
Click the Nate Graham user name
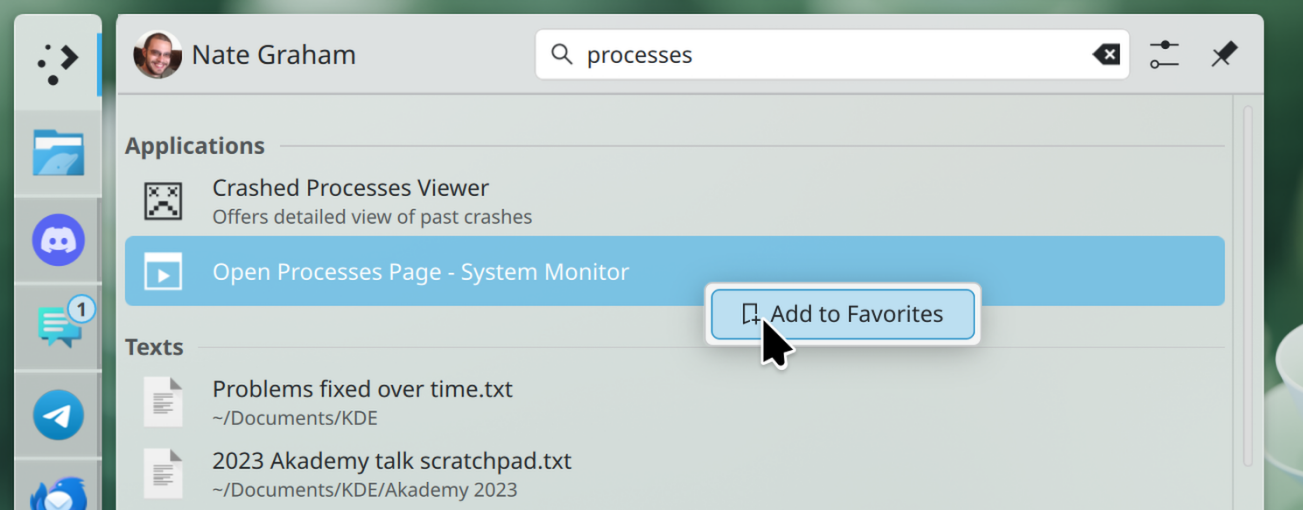[273, 55]
